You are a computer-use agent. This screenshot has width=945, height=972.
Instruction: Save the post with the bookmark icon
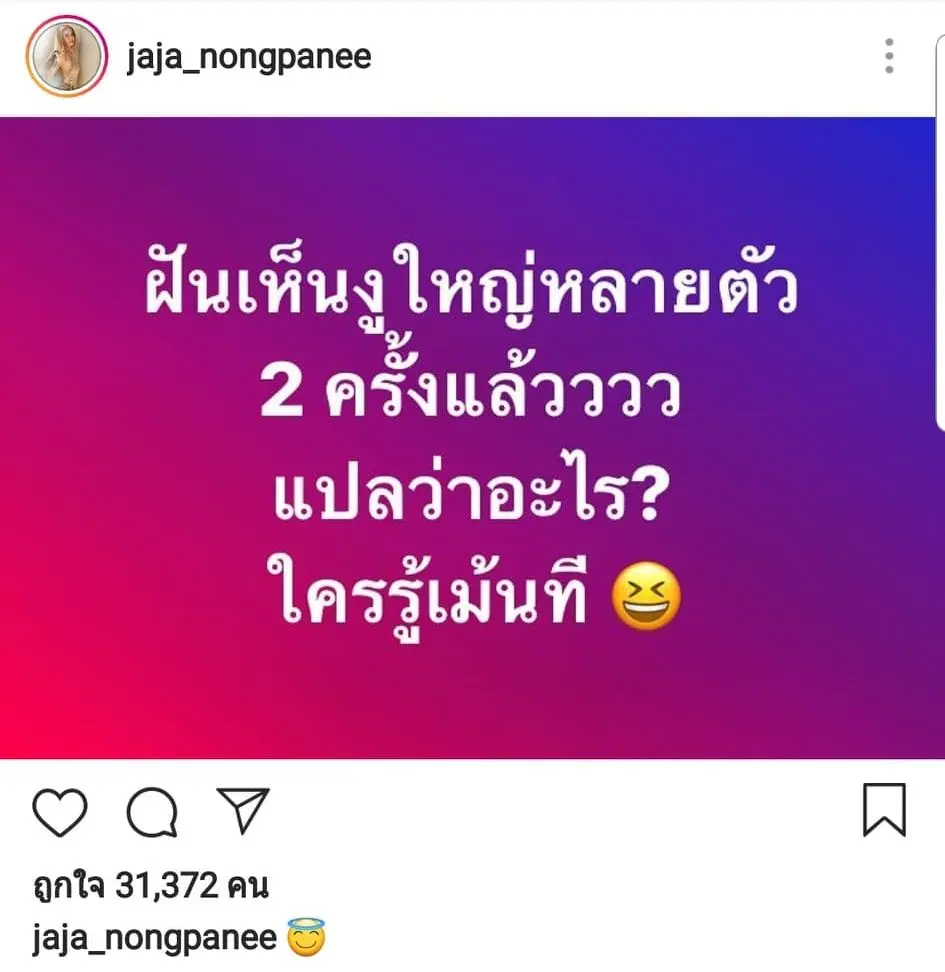click(884, 810)
